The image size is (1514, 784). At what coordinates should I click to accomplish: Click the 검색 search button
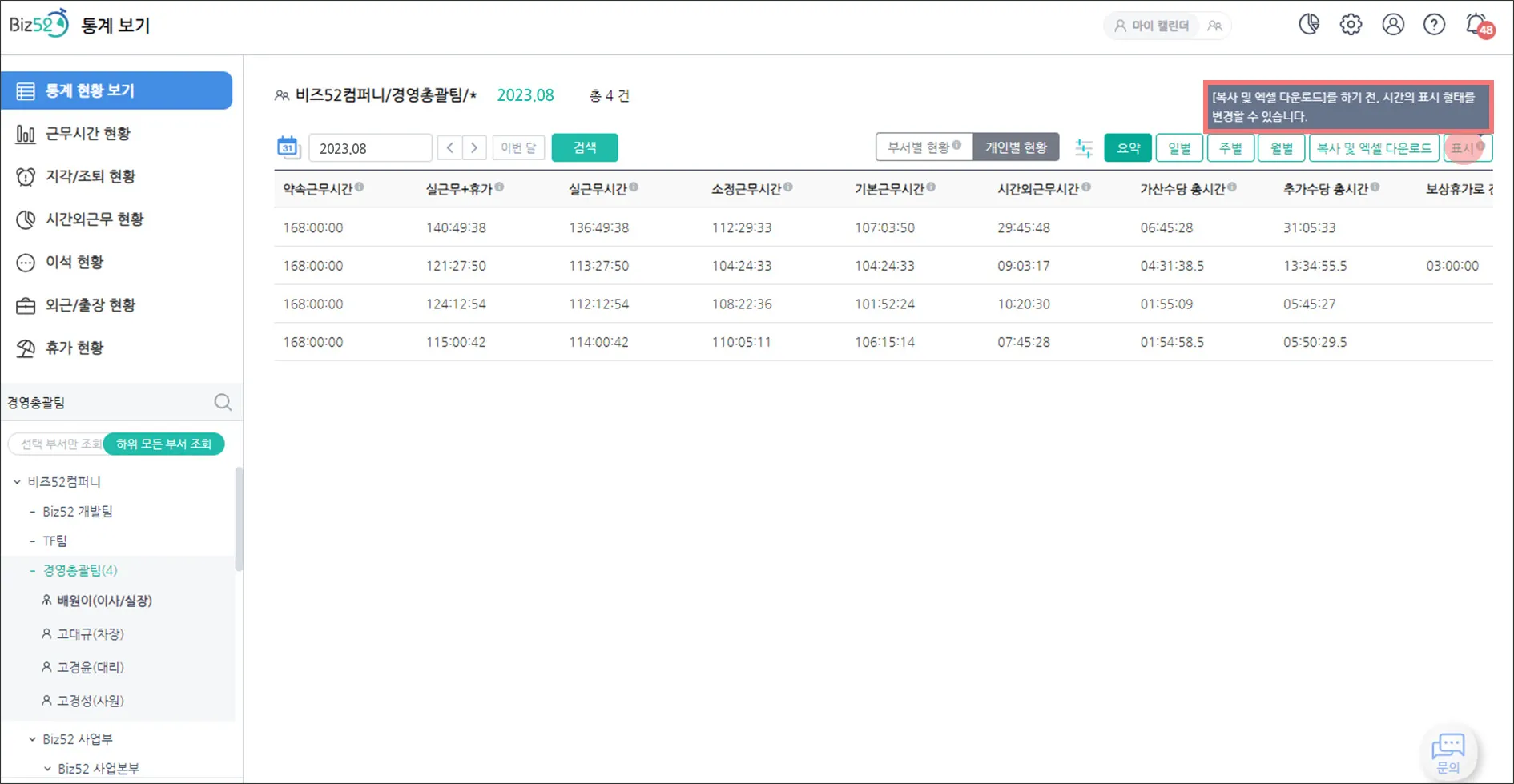tap(585, 147)
